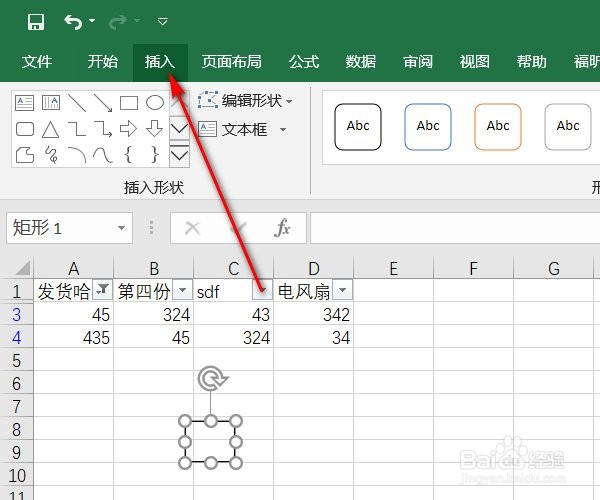Select the curve shape
Screen dimensions: 600x500
click(103, 155)
